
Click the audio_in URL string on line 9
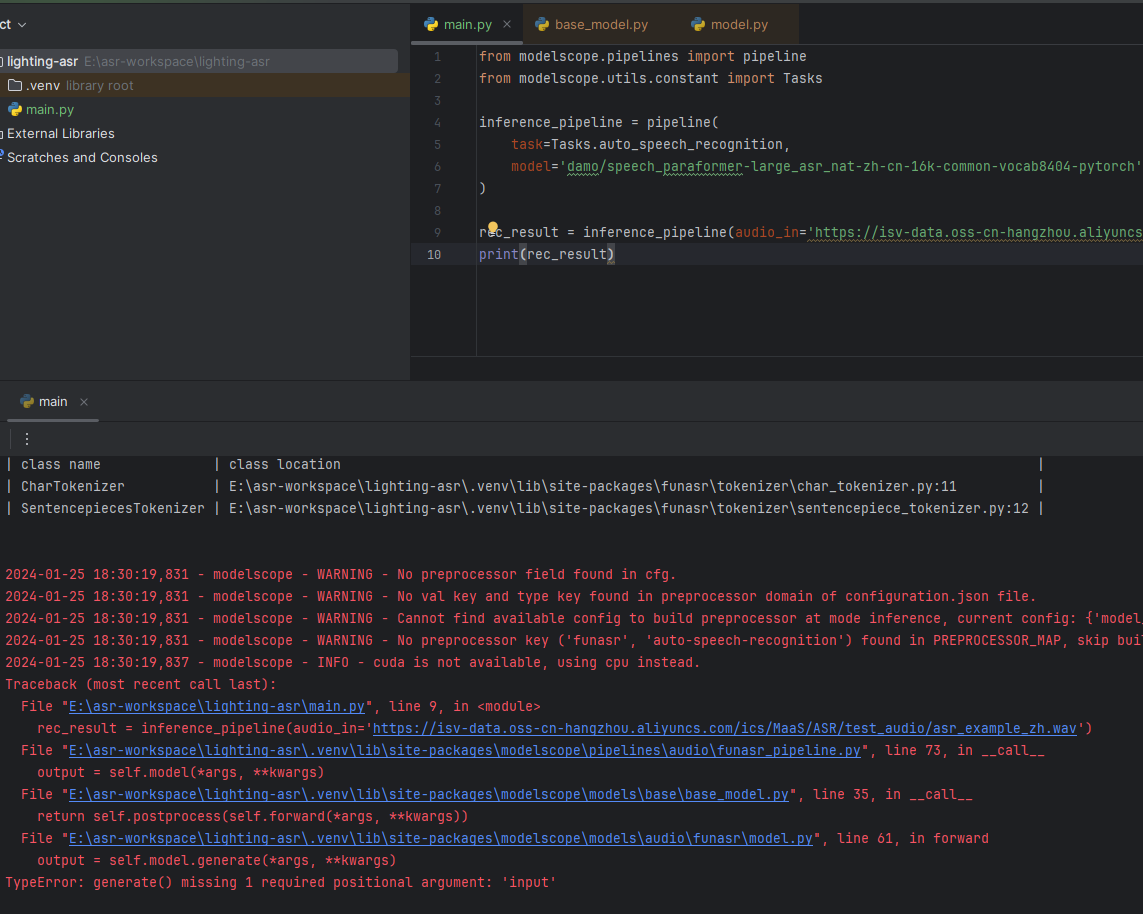pyautogui.click(x=975, y=233)
